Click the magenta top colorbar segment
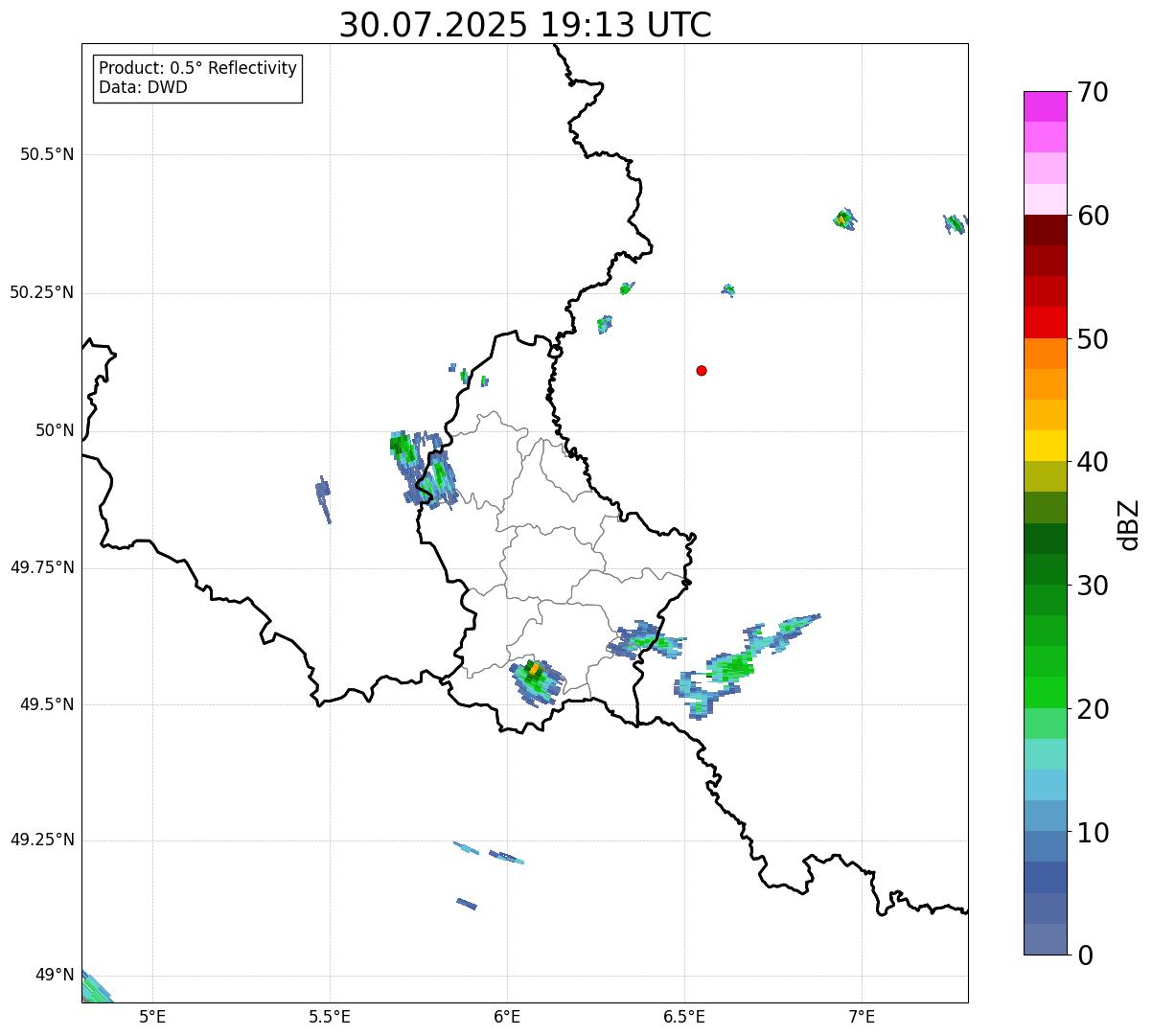Viewport: 1152px width, 1036px height. pos(1045,106)
